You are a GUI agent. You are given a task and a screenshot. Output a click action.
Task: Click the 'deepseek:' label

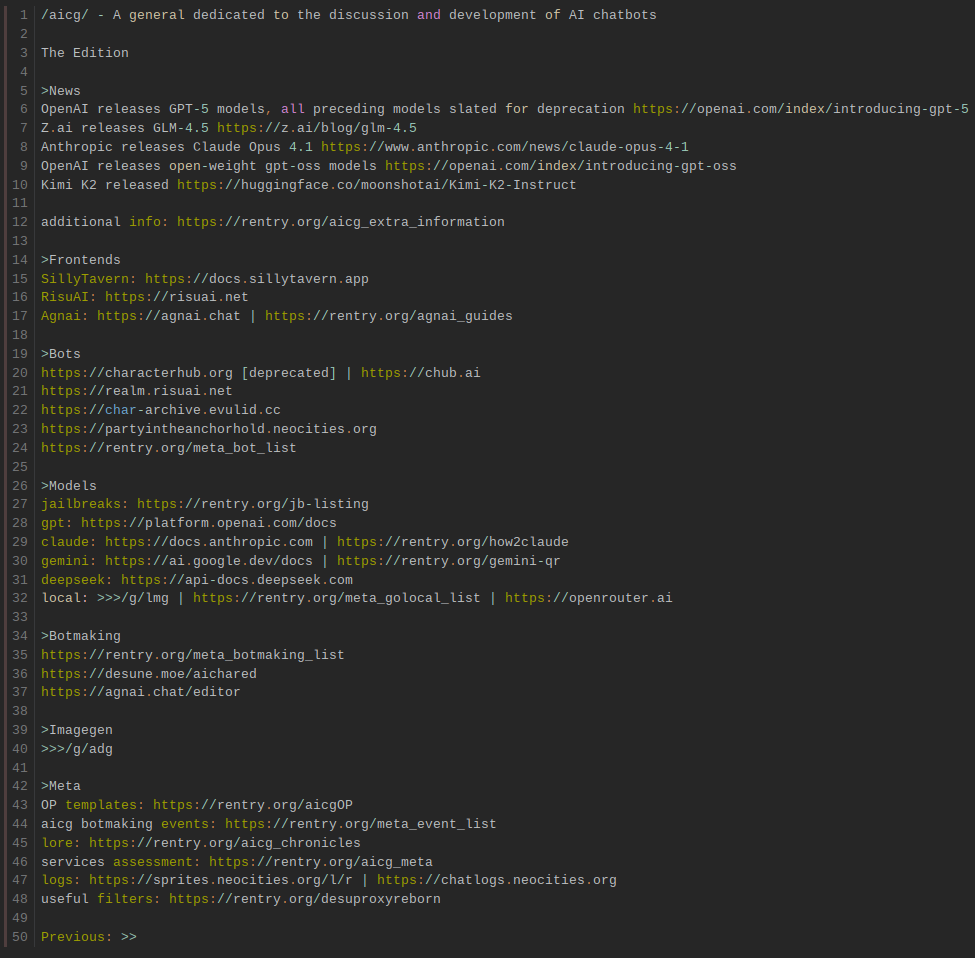click(77, 579)
